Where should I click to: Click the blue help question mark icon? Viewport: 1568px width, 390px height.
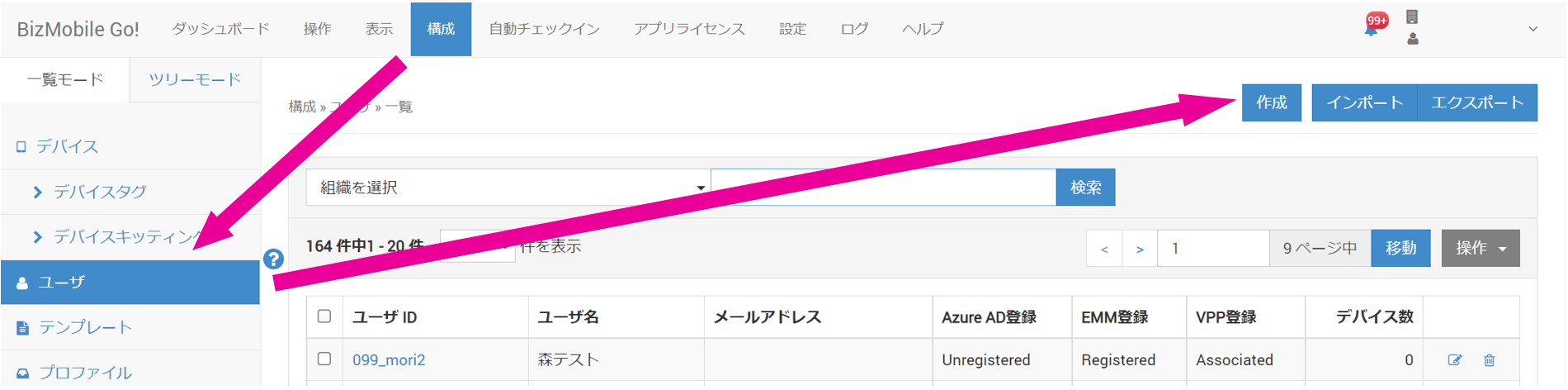273,259
